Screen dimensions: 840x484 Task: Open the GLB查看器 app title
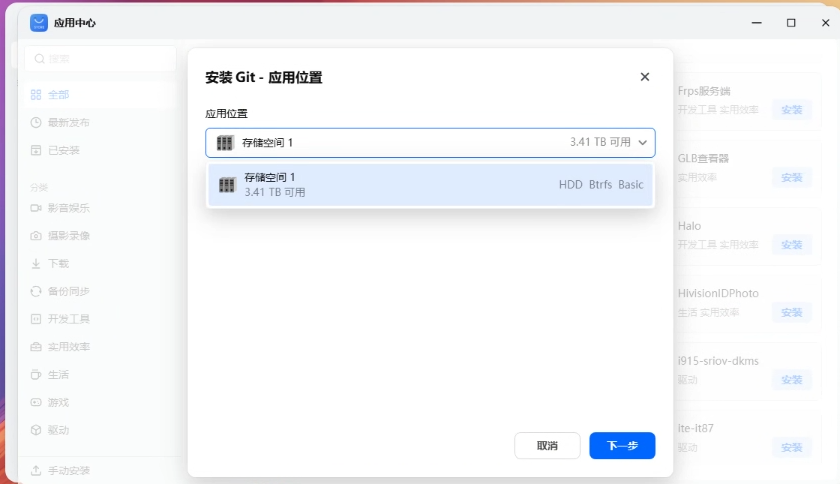tap(703, 159)
